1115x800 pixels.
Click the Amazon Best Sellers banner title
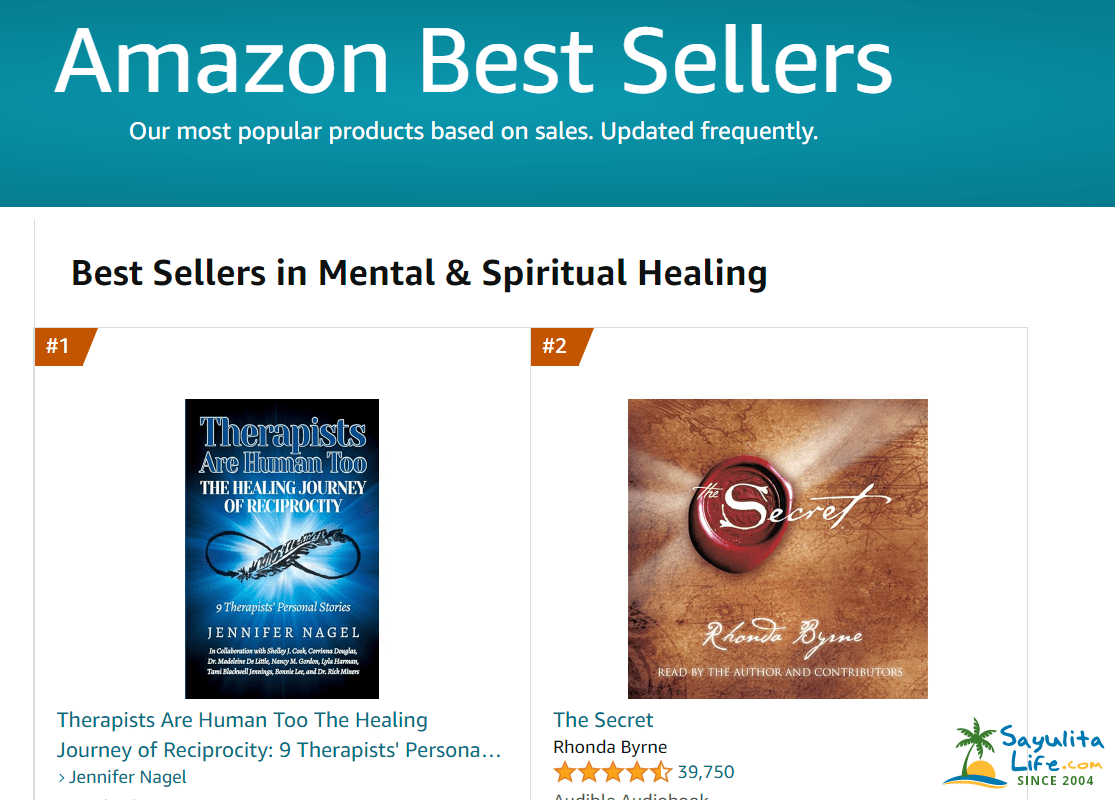pos(474,61)
